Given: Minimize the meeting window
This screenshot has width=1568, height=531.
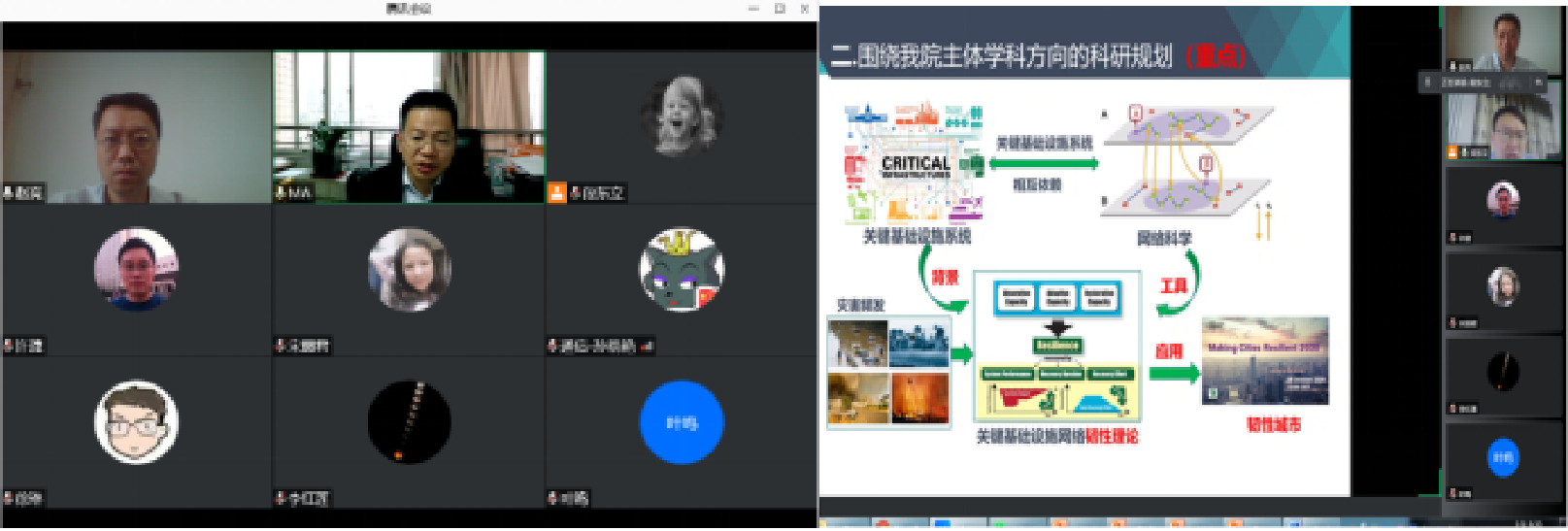Looking at the screenshot, I should [753, 9].
